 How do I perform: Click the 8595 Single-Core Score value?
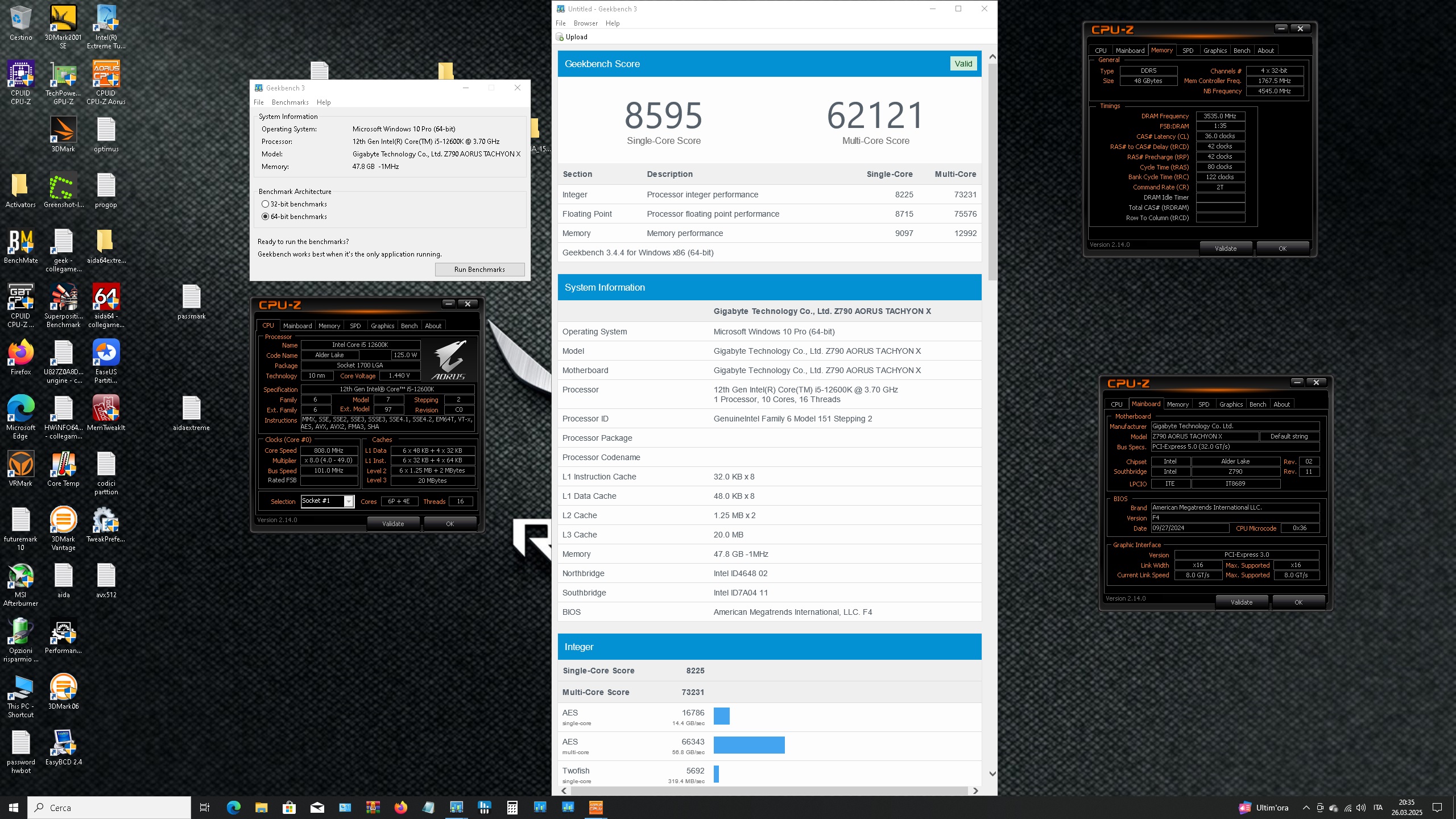pos(663,116)
